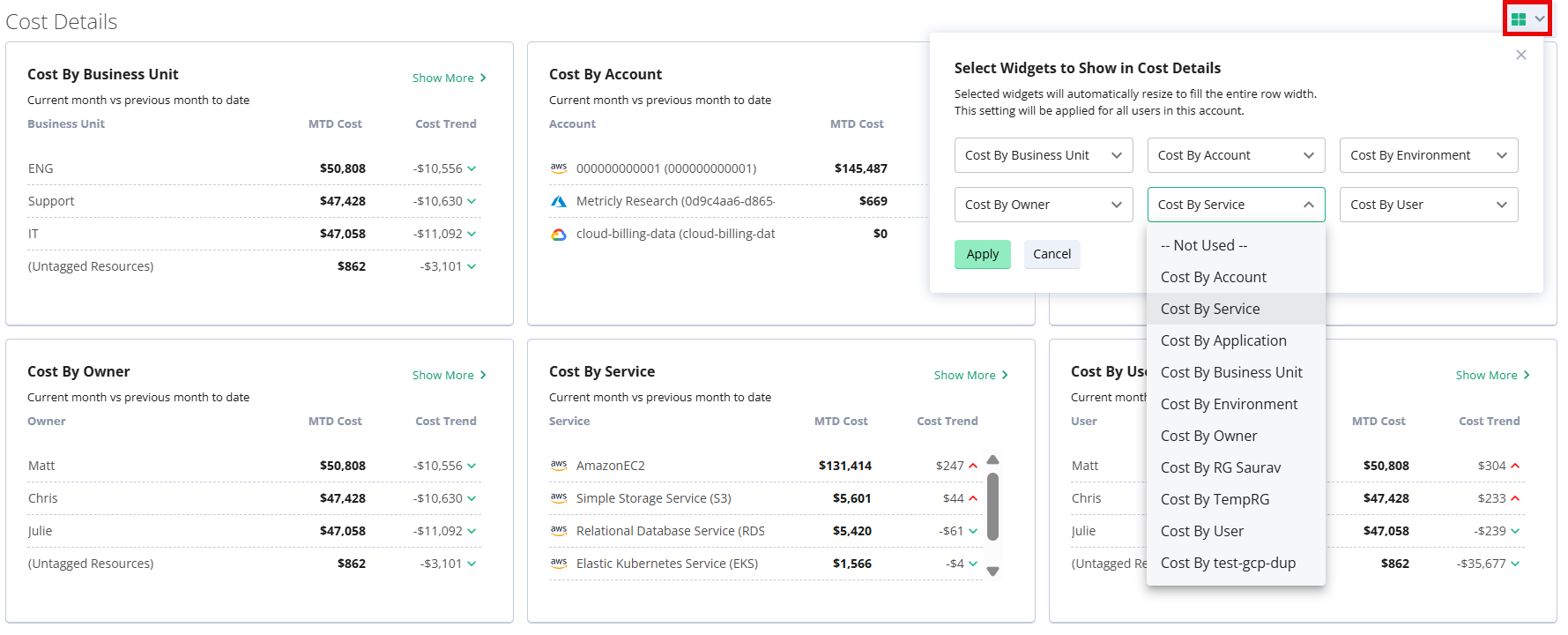The width and height of the screenshot is (1568, 635).
Task: Close the Select Widgets panel
Action: [1520, 55]
